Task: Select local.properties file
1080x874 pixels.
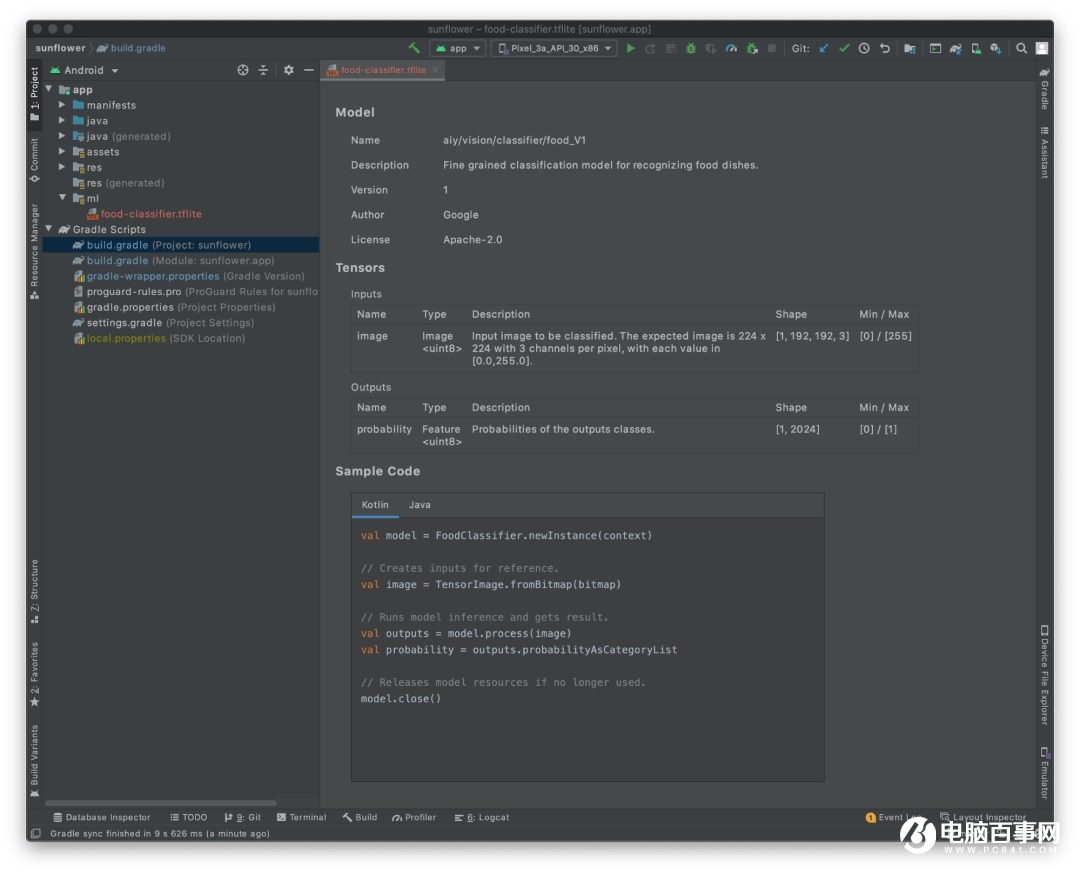Action: (158, 338)
